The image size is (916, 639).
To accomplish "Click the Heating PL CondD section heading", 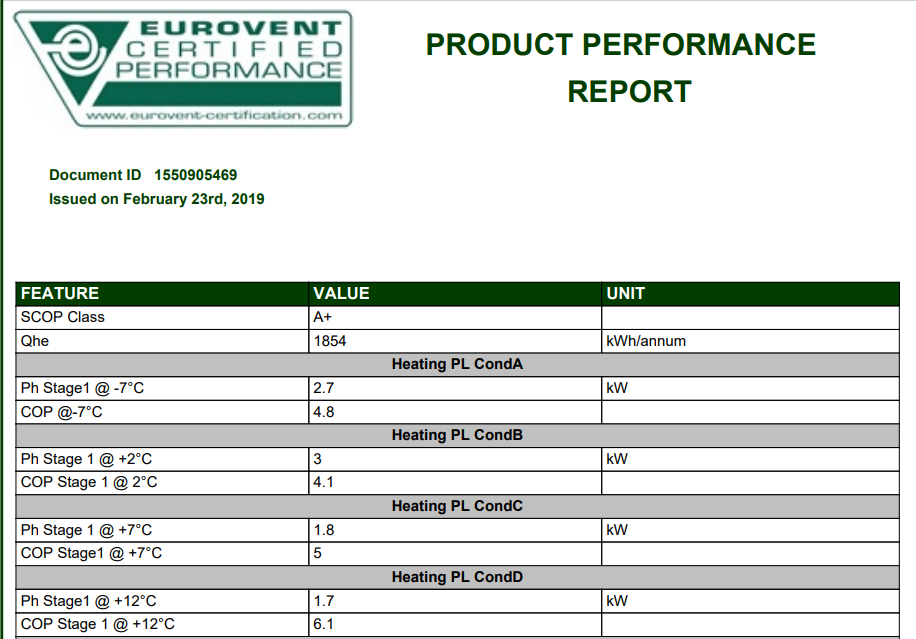I will point(457,578).
